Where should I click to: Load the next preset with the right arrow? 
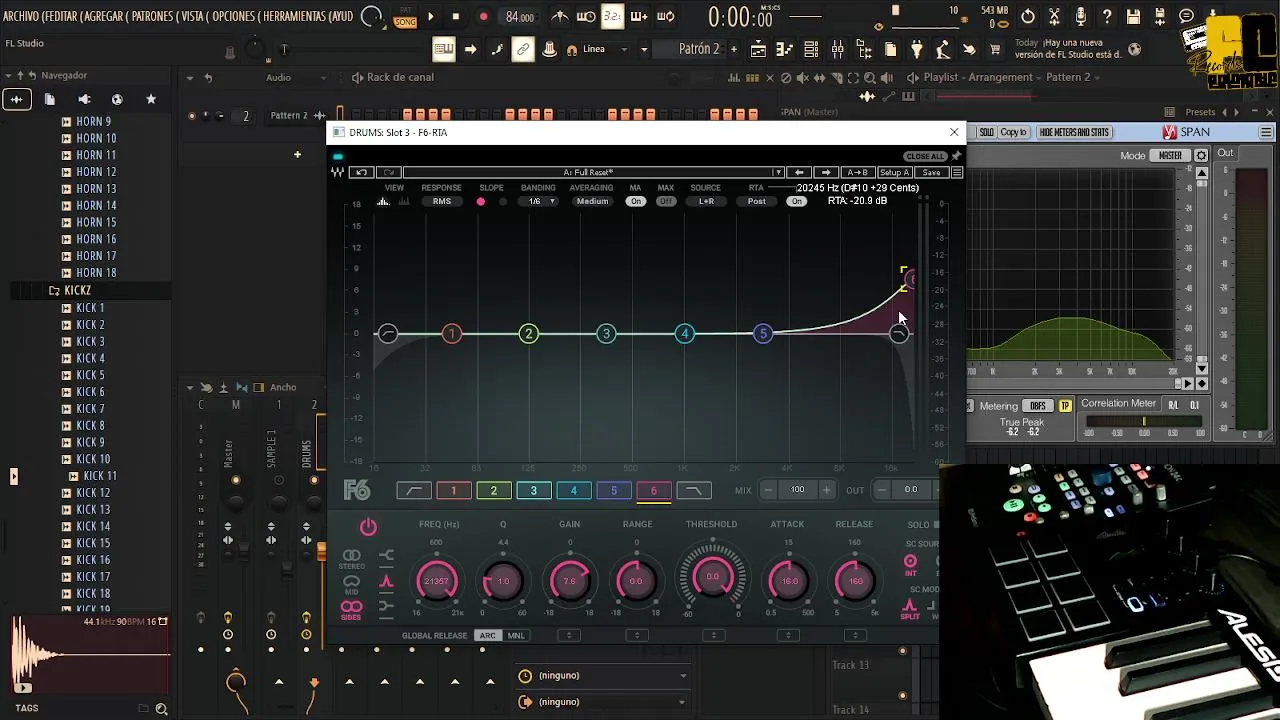coord(826,172)
